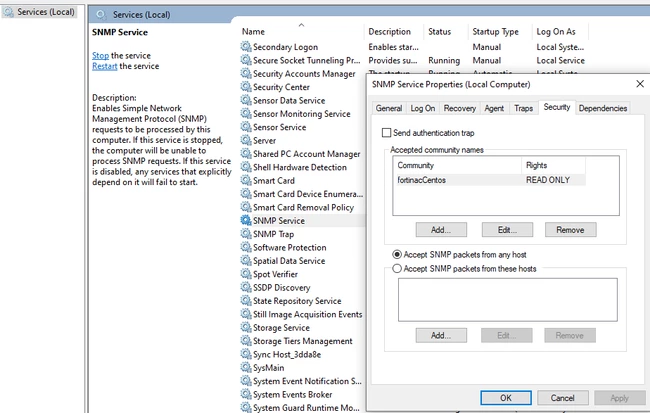Click the gear icon for State Repository Service
Image resolution: width=650 pixels, height=413 pixels.
(246, 301)
